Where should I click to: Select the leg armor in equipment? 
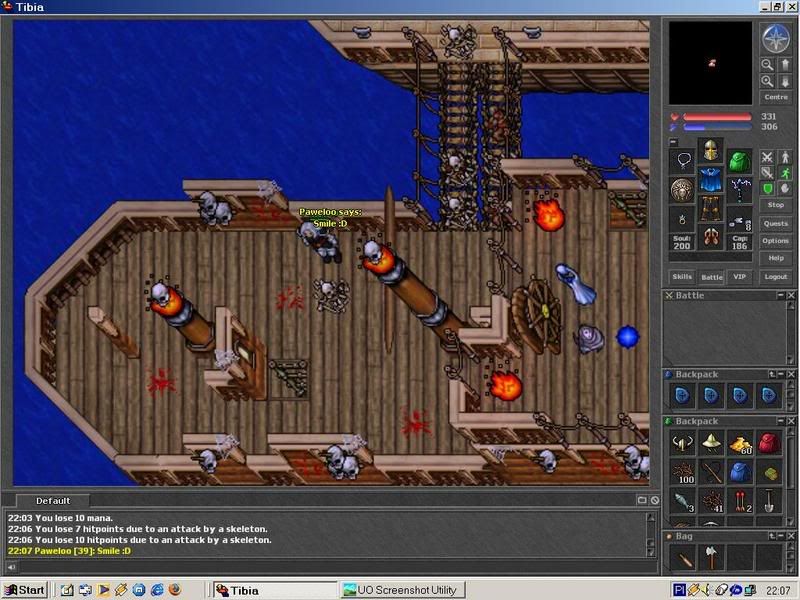(711, 208)
